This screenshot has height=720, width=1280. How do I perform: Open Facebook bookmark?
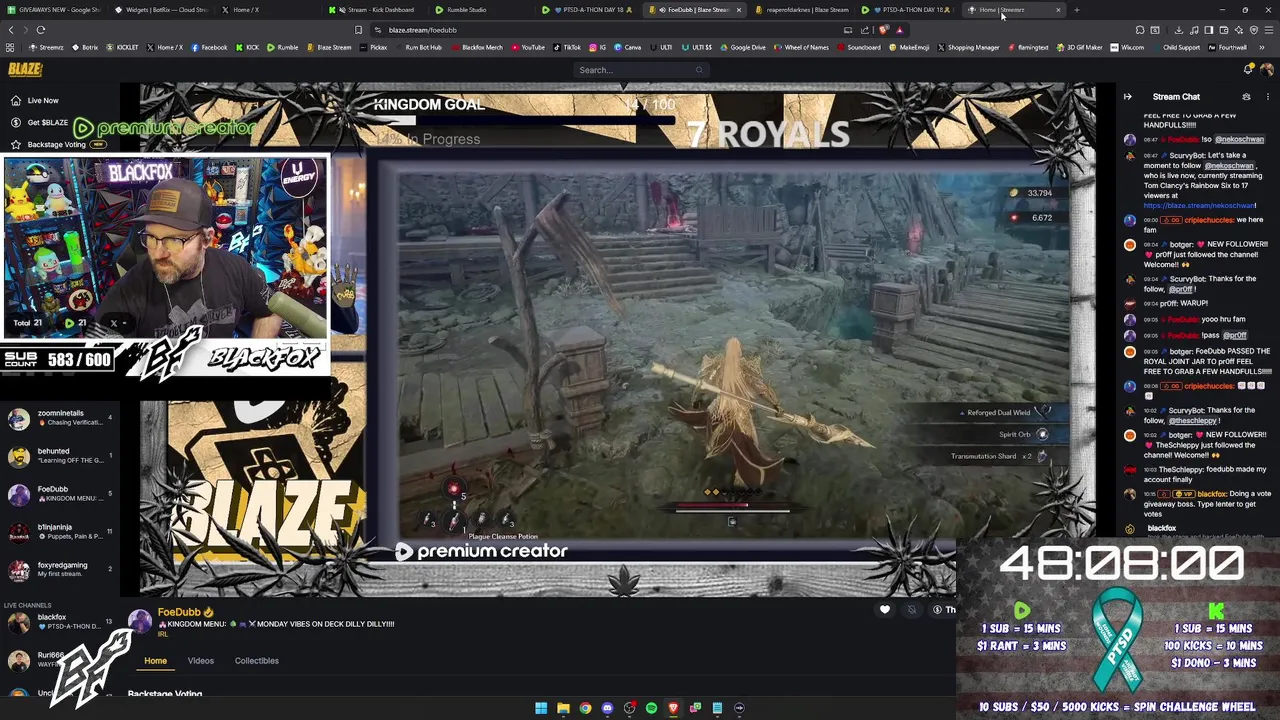[x=208, y=47]
